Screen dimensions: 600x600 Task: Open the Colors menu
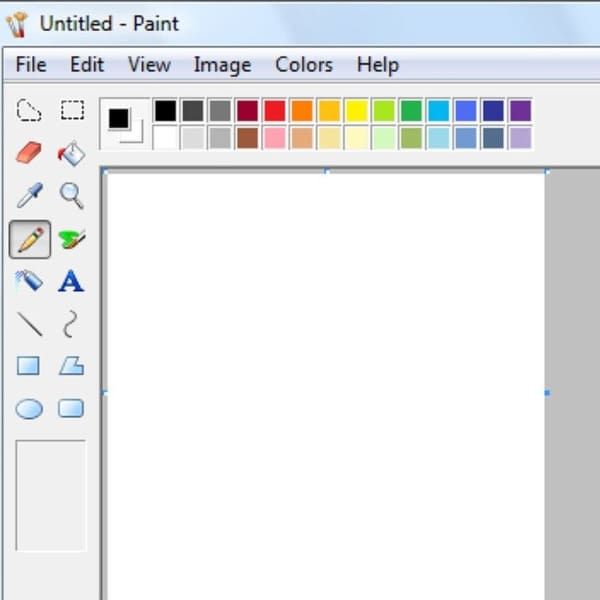click(x=304, y=64)
